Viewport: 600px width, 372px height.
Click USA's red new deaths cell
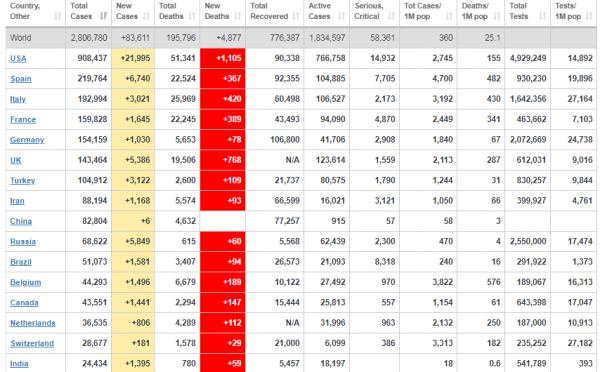223,58
